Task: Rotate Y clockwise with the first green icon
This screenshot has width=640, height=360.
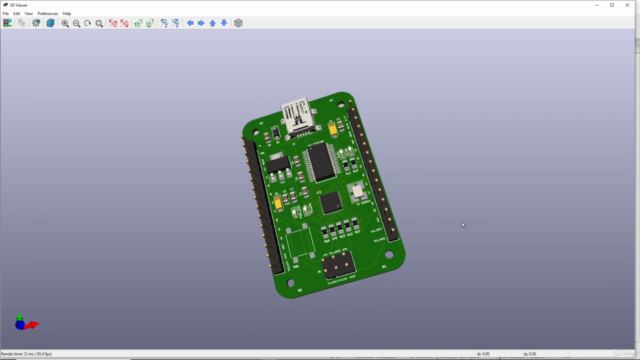Action: (138, 23)
